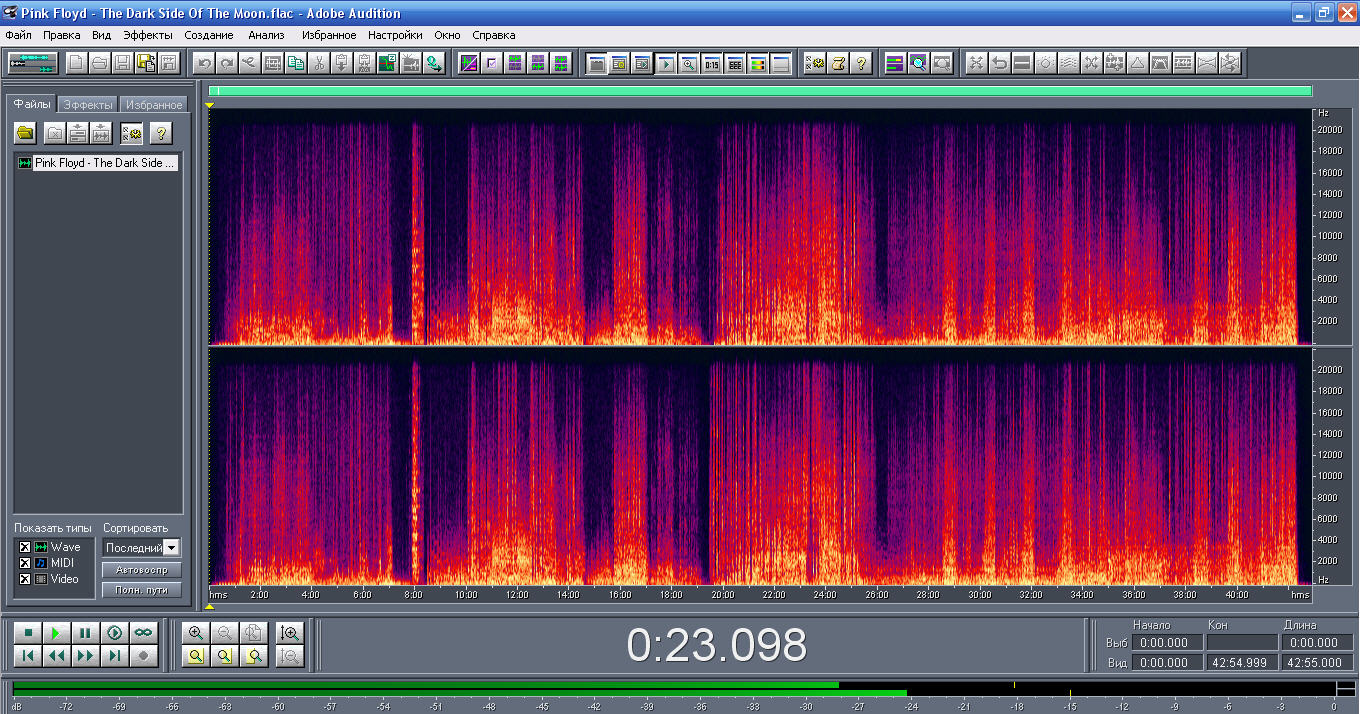The width and height of the screenshot is (1360, 714).
Task: Click the 20:00 mark on the time ruler
Action: point(722,594)
